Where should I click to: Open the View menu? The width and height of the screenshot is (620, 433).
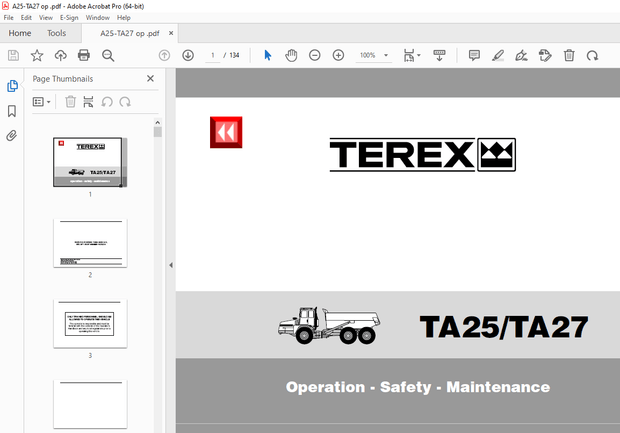[46, 18]
